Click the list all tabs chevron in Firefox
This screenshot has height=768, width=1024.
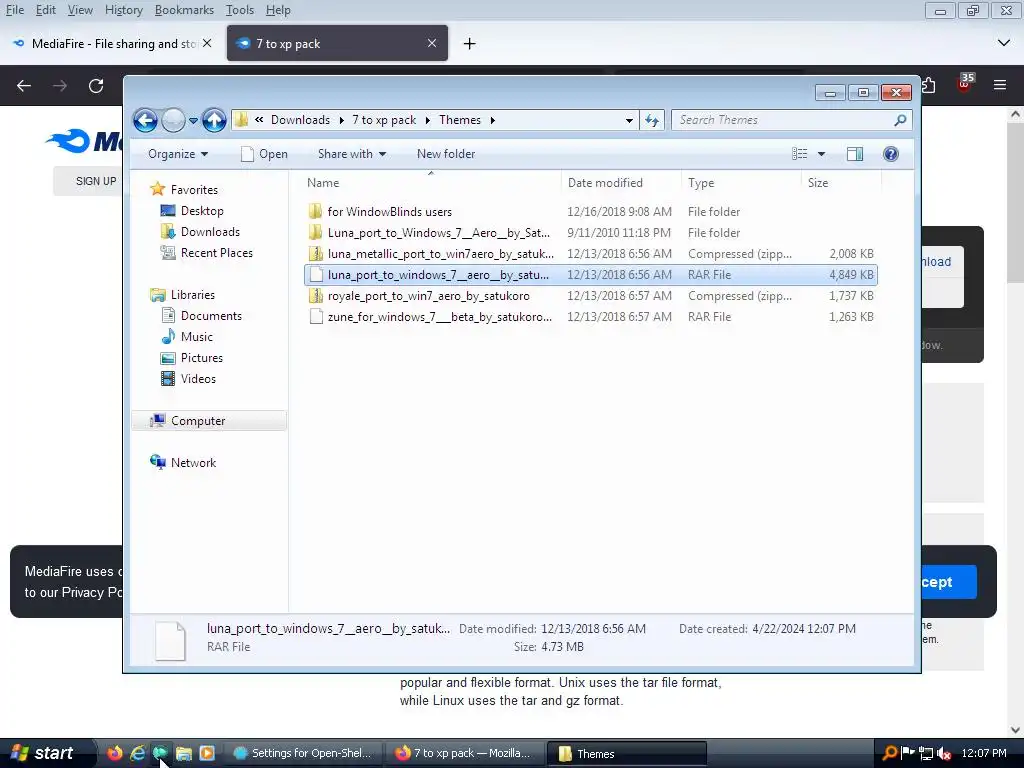coord(1004,43)
